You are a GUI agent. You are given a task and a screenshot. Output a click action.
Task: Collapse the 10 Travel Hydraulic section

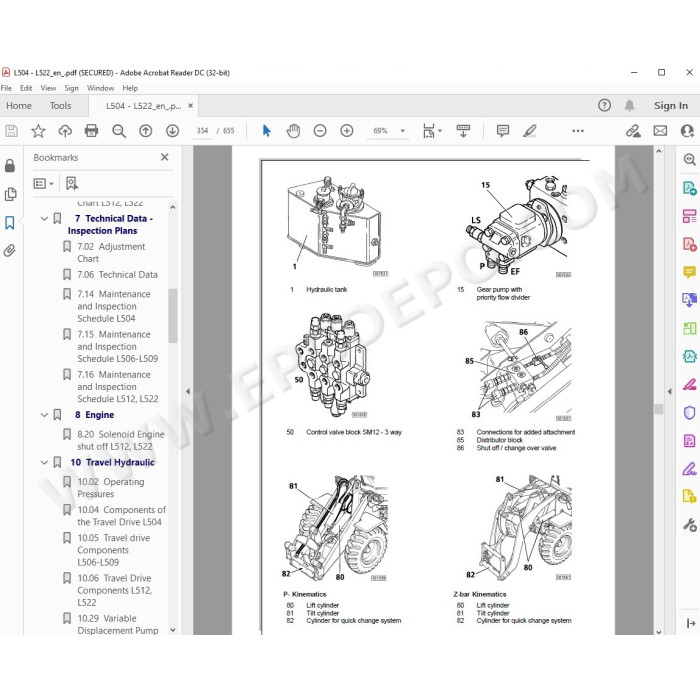[44, 462]
